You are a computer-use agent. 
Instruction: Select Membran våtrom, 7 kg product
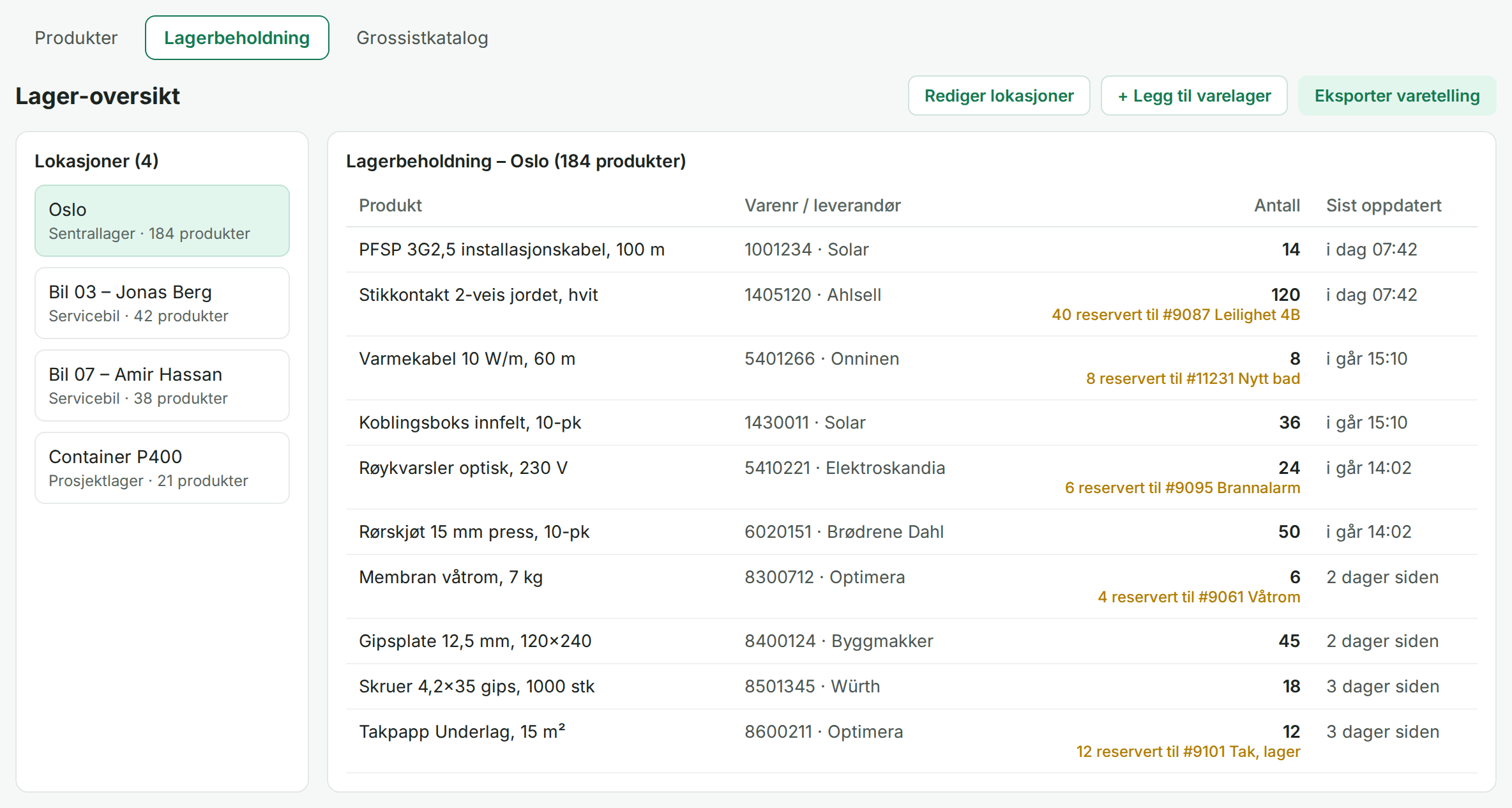click(451, 577)
